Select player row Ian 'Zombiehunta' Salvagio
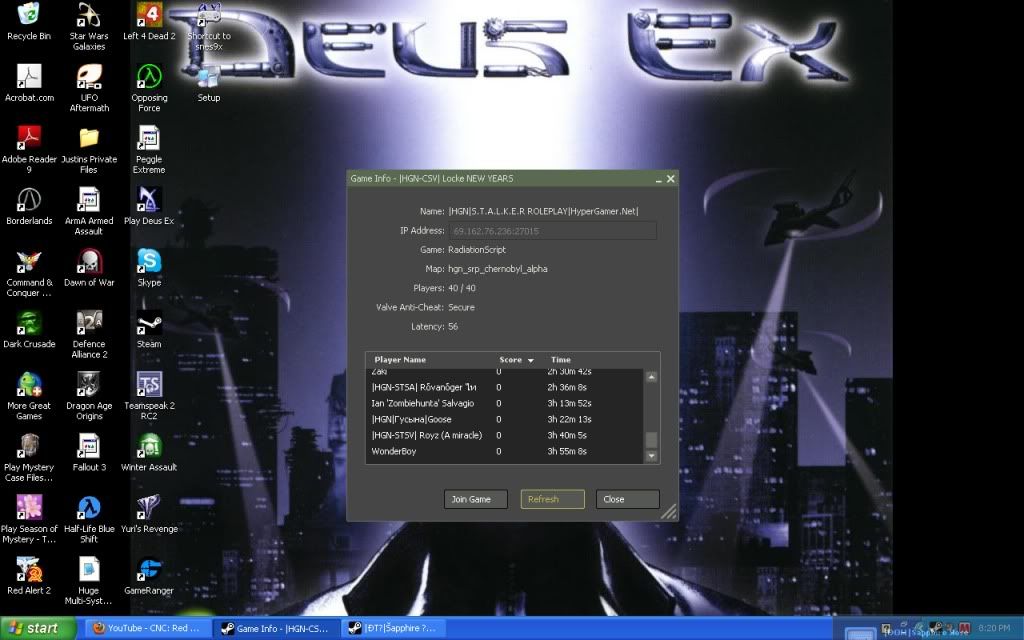This screenshot has width=1024, height=640. coord(504,404)
